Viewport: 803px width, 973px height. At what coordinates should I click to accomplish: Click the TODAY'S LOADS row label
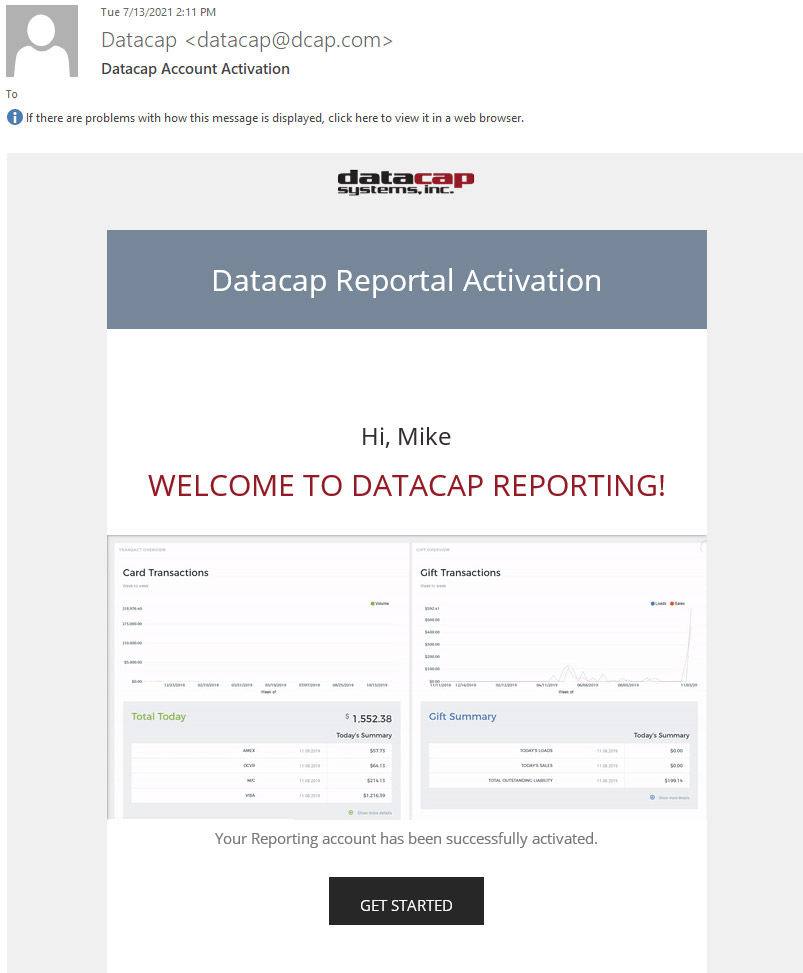(x=536, y=751)
